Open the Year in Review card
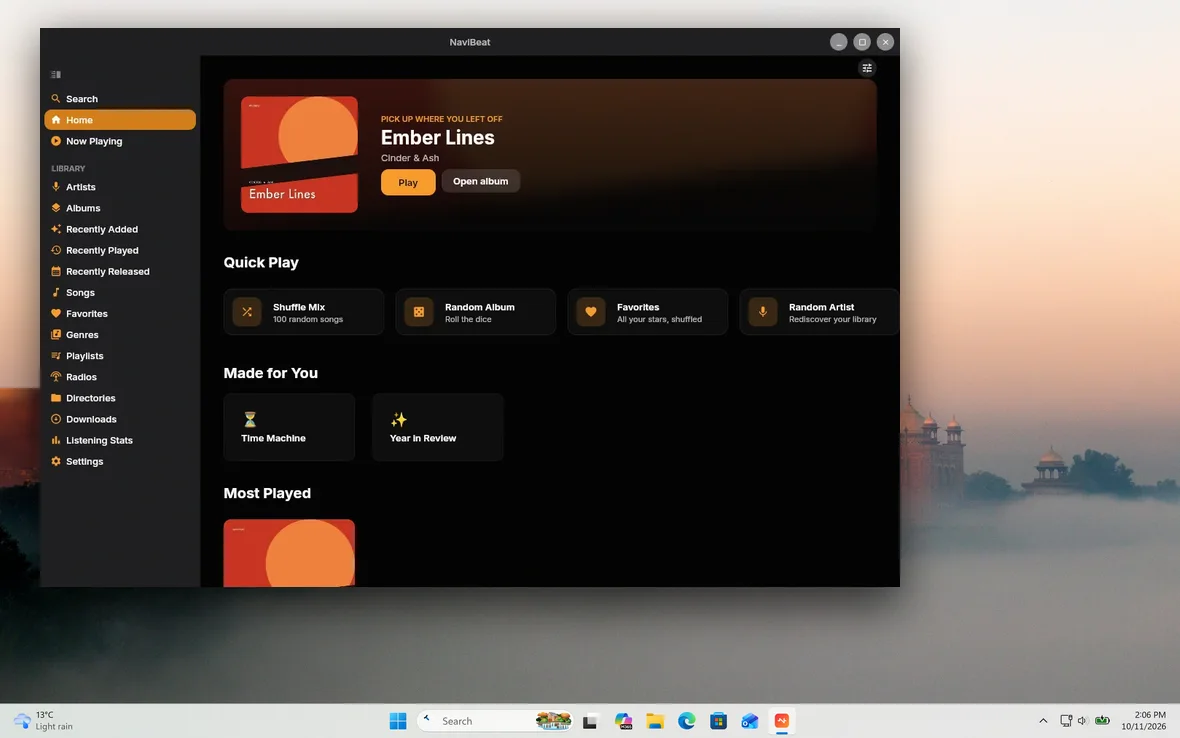Image resolution: width=1180 pixels, height=738 pixels. point(437,427)
